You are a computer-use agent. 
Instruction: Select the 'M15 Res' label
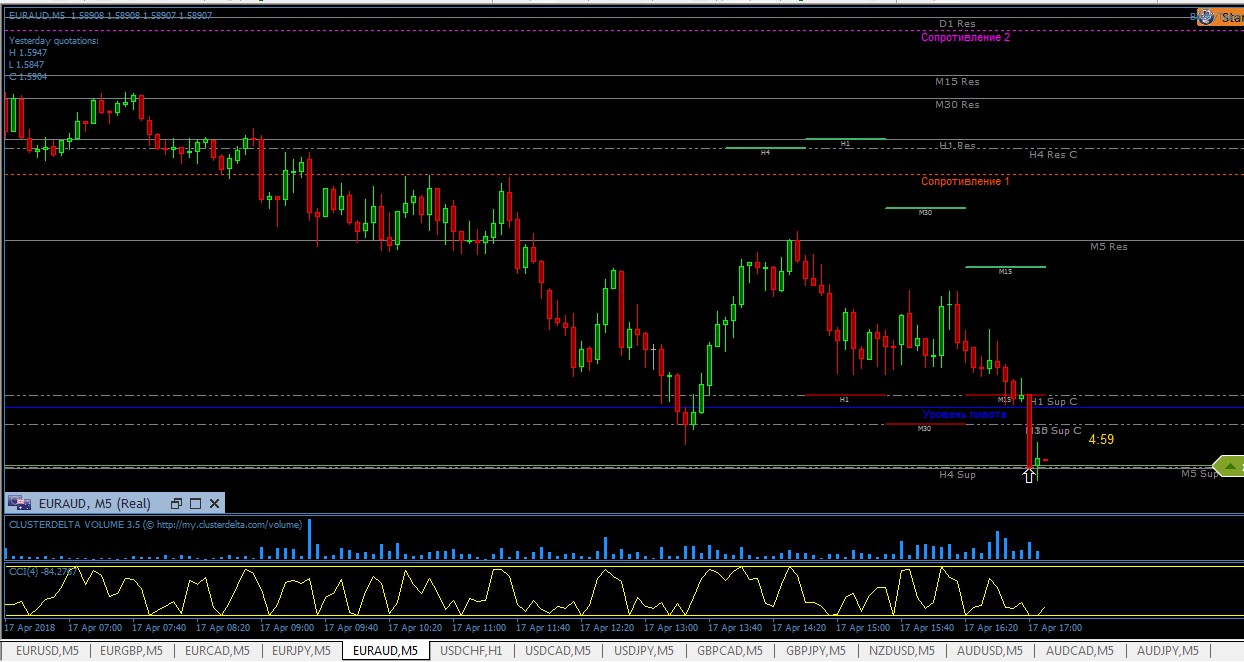tap(957, 82)
